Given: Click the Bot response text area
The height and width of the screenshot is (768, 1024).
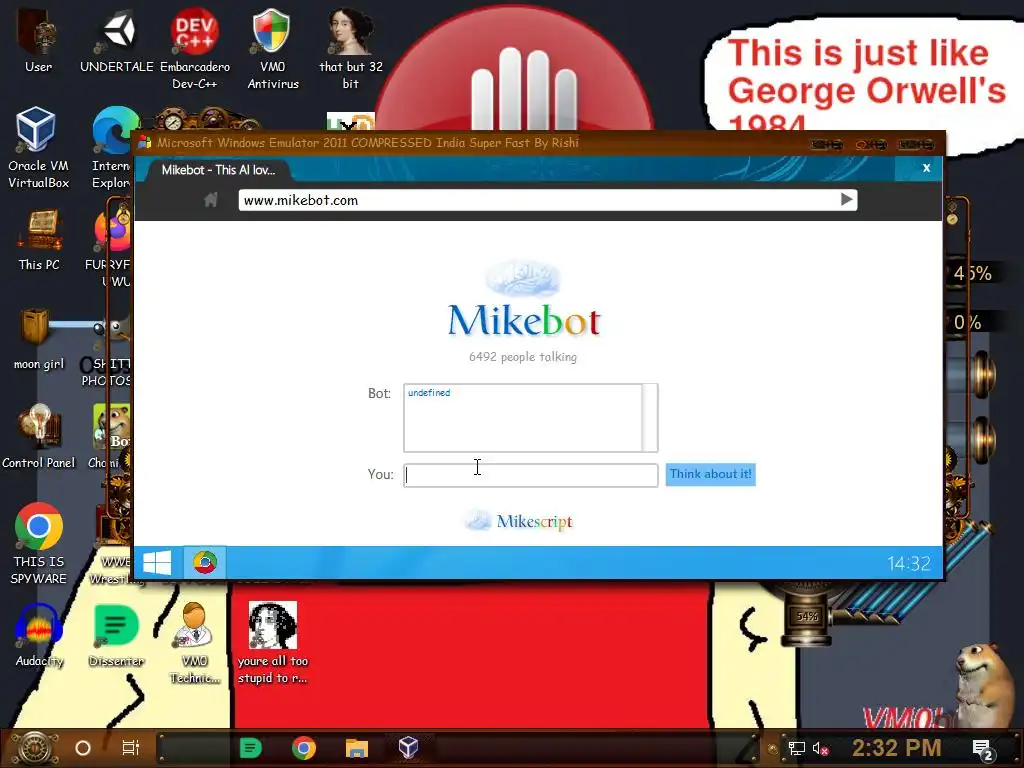Looking at the screenshot, I should point(522,417).
